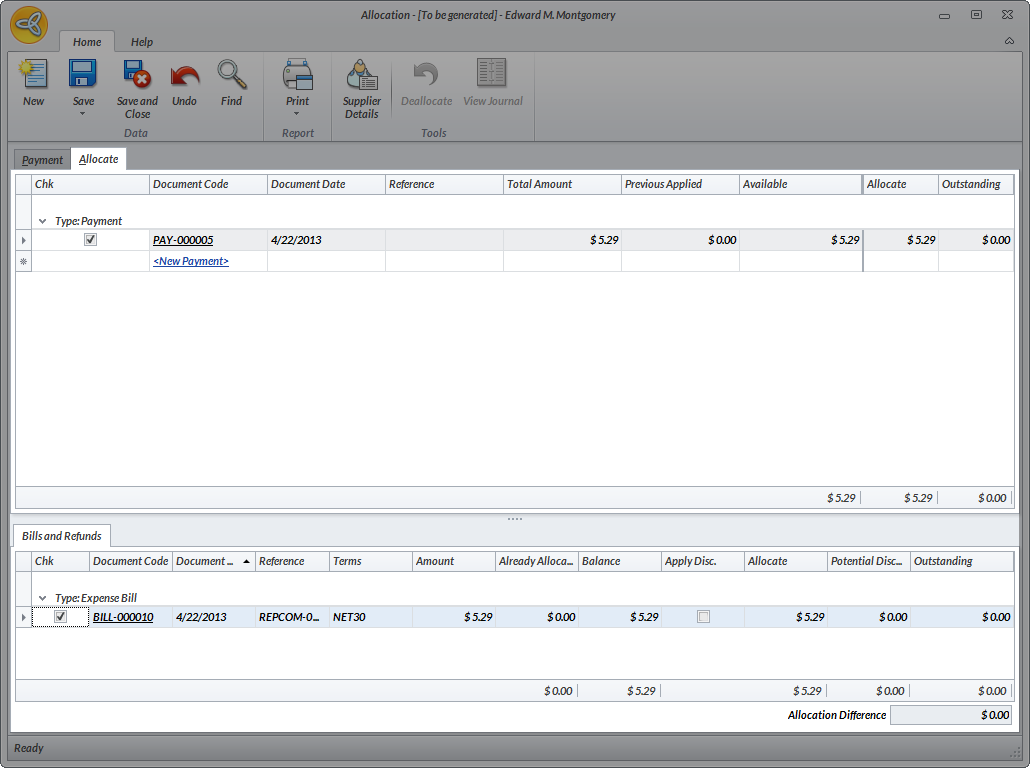Toggle Apply Disc. checkbox for BILL-000010
Image resolution: width=1030 pixels, height=768 pixels.
(x=703, y=617)
